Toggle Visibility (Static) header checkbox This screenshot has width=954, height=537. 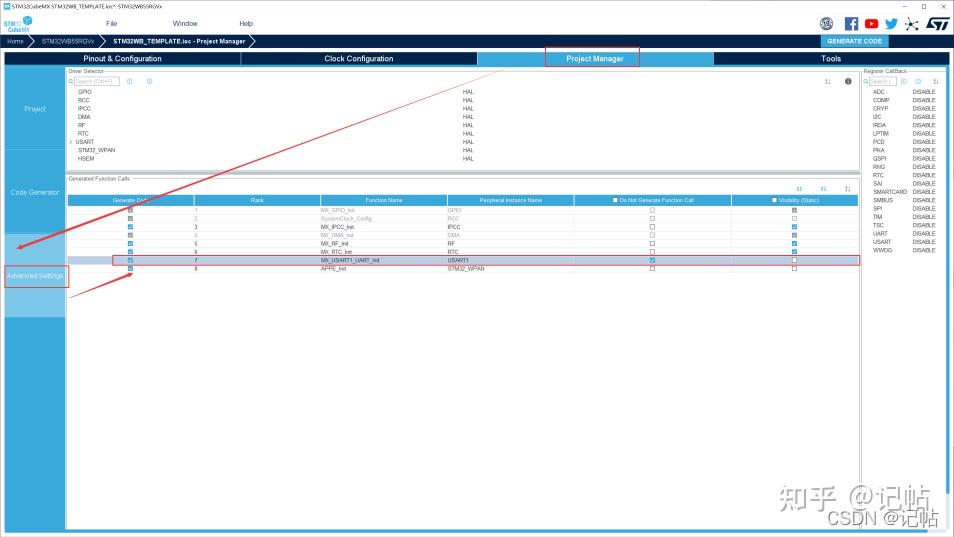click(x=774, y=200)
